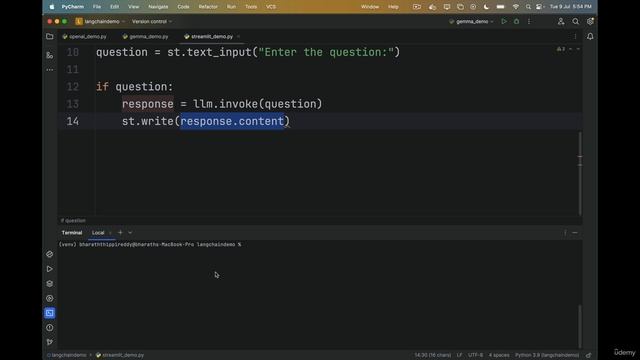Click line 13 gutter number
The width and height of the screenshot is (640, 360).
tap(73, 104)
